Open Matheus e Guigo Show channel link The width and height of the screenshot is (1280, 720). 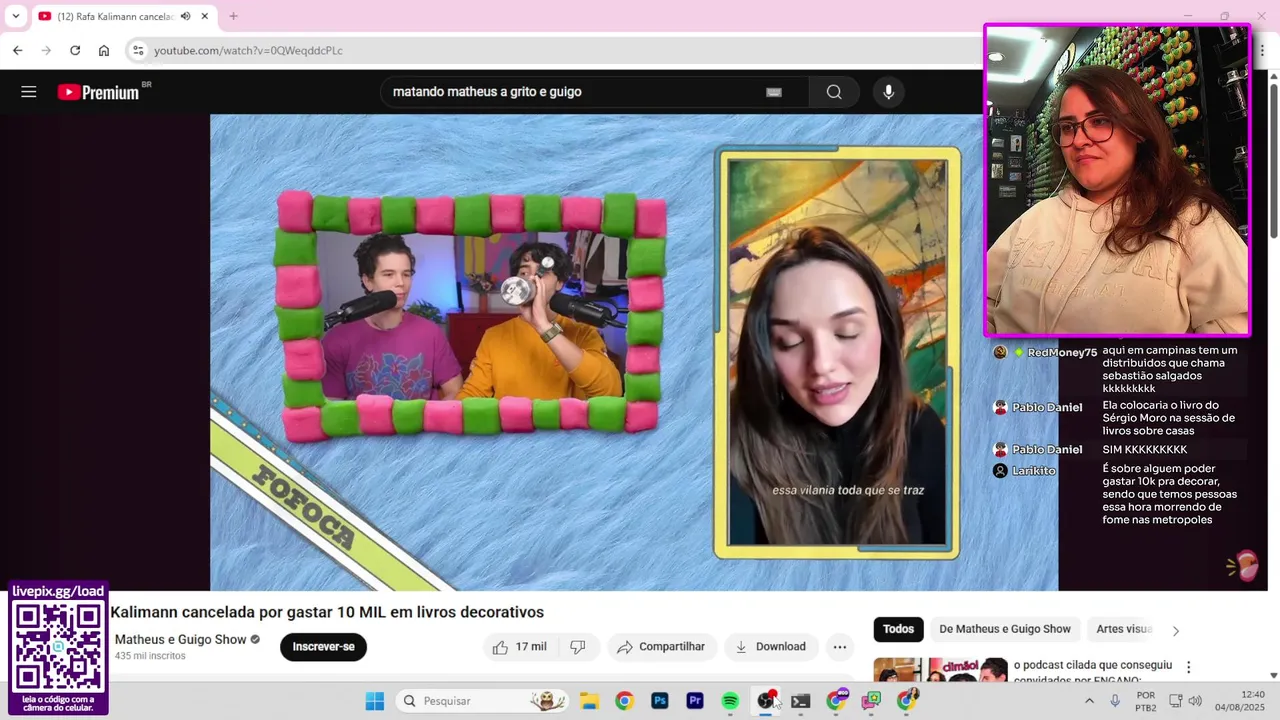pos(180,640)
